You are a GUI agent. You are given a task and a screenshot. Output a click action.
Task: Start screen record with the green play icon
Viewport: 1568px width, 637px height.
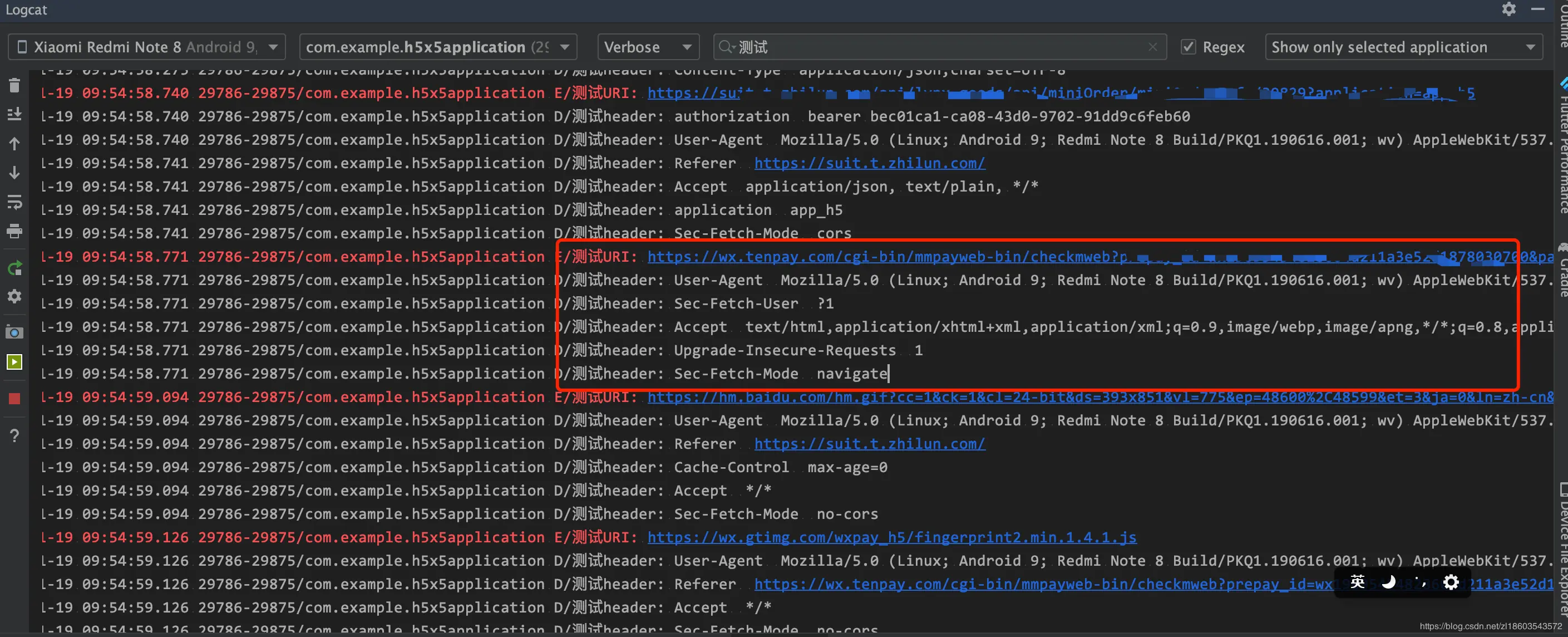[x=14, y=362]
